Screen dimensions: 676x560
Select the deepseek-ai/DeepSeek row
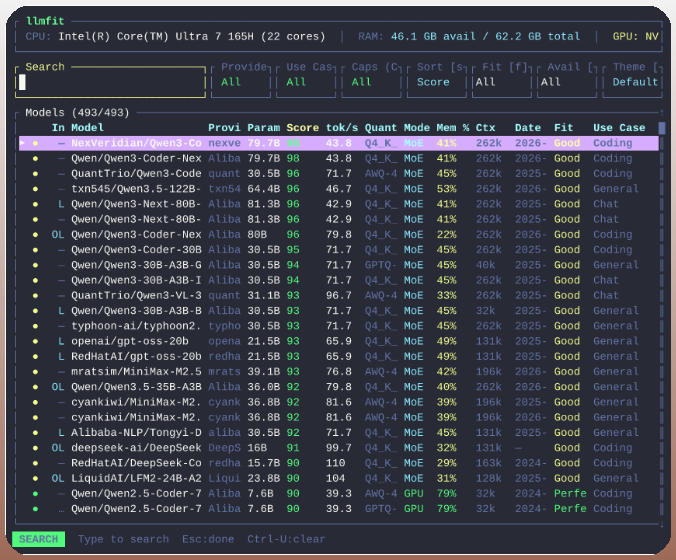point(339,448)
